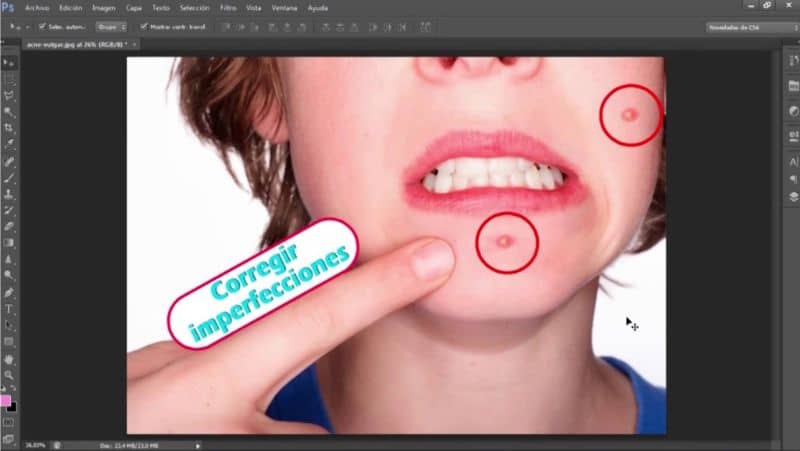Close the acne-vulgar.jpg document tab

click(x=134, y=45)
